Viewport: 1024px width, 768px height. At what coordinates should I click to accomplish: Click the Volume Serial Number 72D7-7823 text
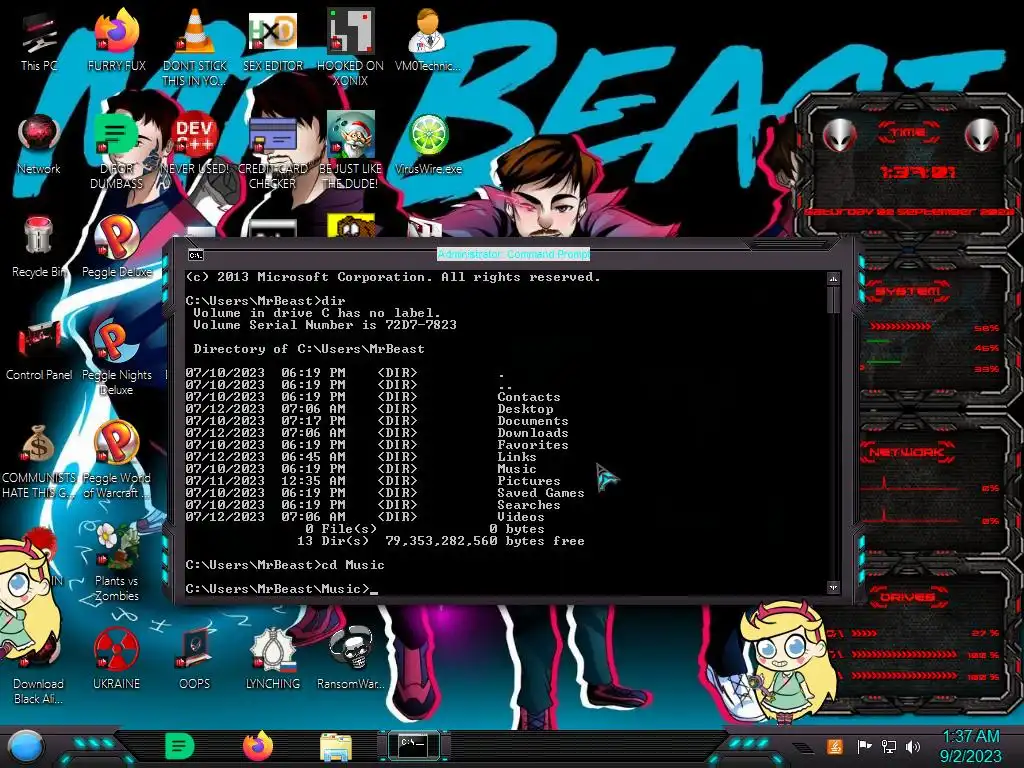click(325, 325)
